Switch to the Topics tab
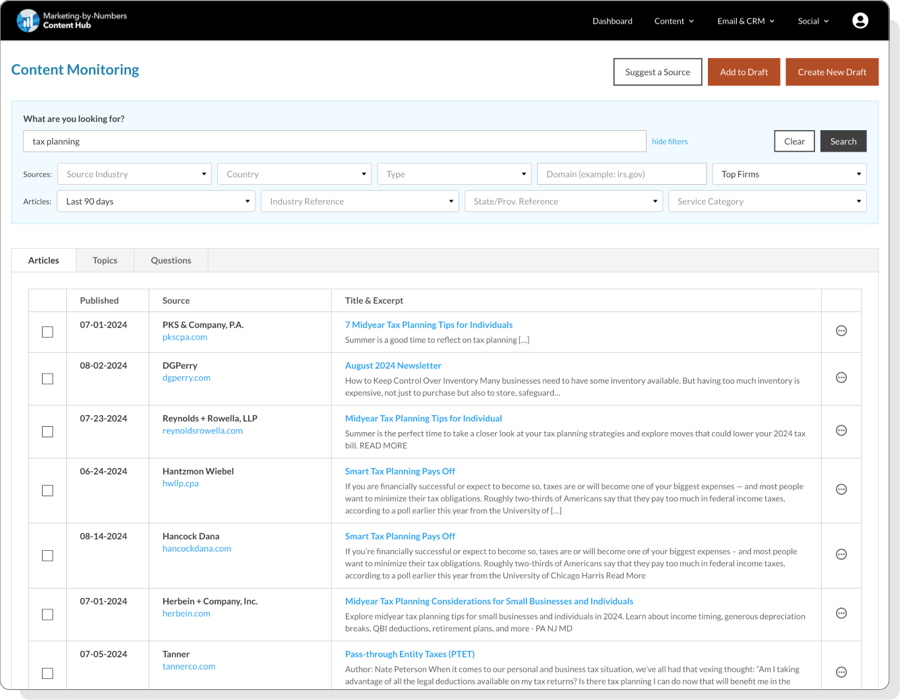 coord(105,260)
